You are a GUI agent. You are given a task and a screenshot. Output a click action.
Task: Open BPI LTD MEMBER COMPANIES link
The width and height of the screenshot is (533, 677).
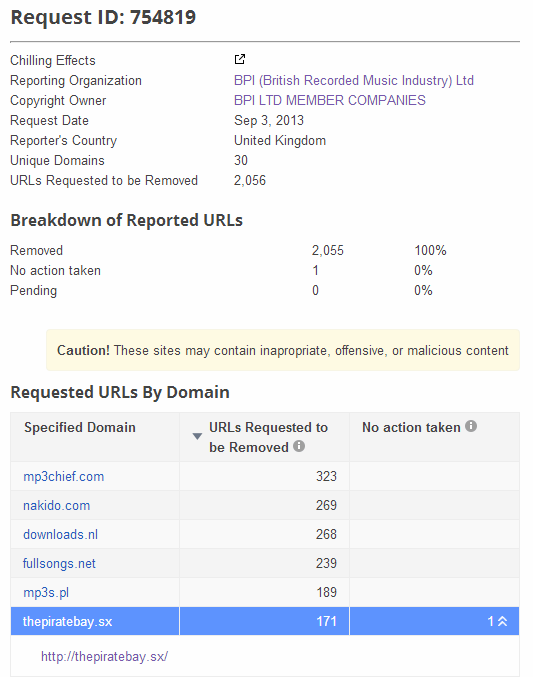pos(330,100)
